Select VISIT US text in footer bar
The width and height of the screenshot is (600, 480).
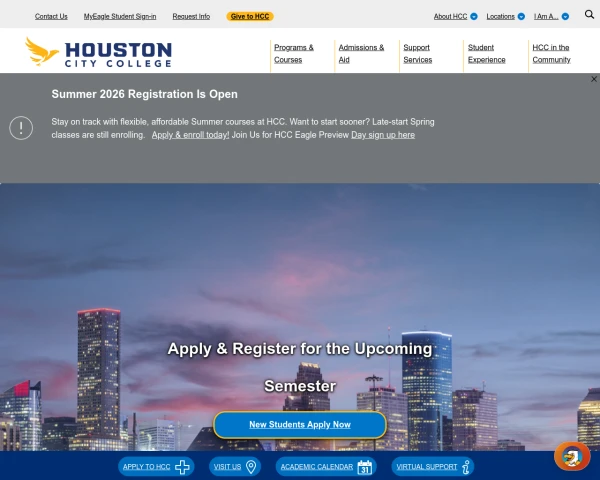point(227,467)
